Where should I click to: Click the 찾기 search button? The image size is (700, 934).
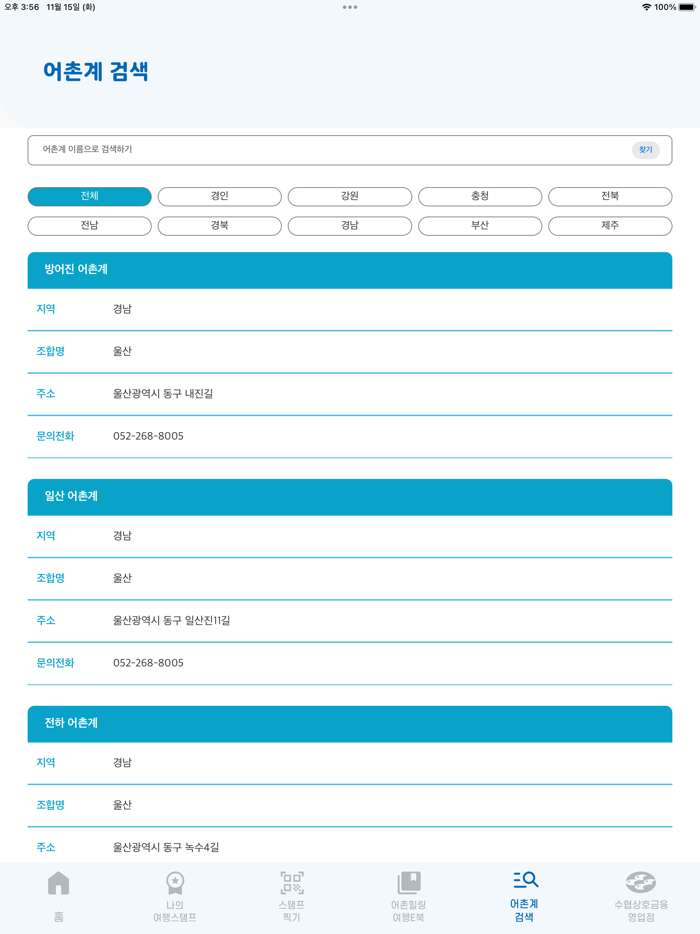[x=646, y=150]
